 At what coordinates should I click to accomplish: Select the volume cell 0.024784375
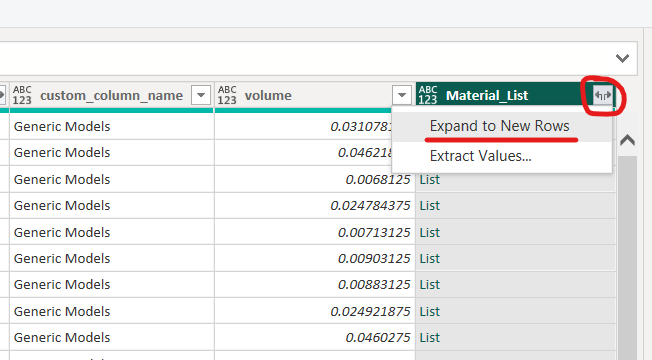click(315, 206)
